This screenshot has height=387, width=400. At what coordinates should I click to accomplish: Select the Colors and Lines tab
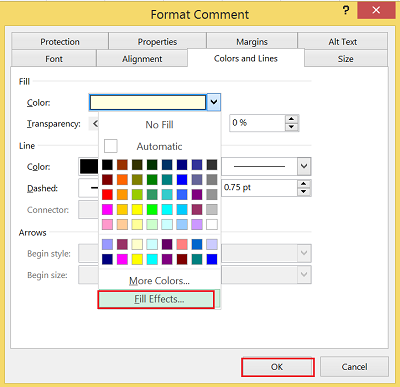(246, 58)
